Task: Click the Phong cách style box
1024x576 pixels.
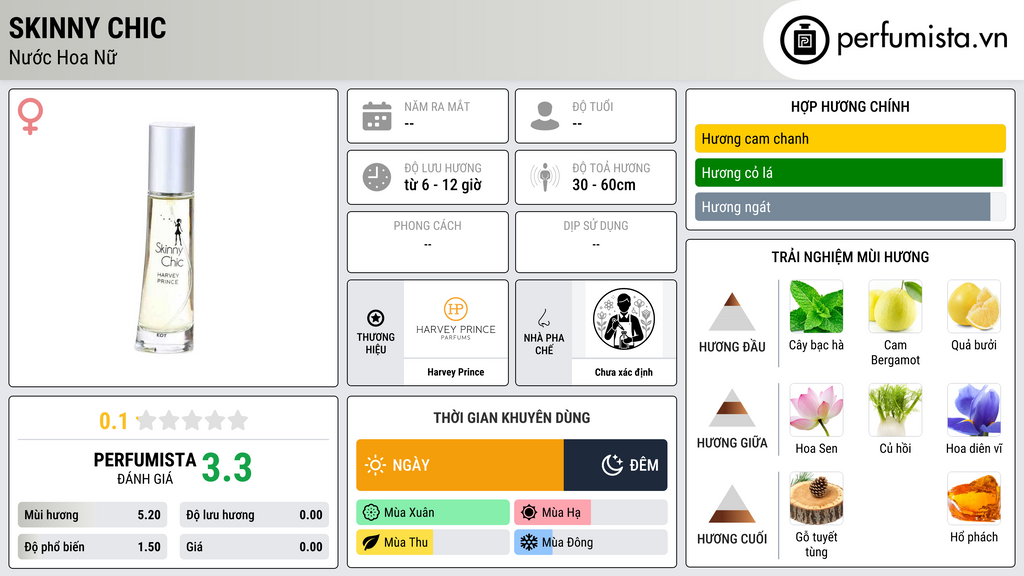Action: pos(428,242)
